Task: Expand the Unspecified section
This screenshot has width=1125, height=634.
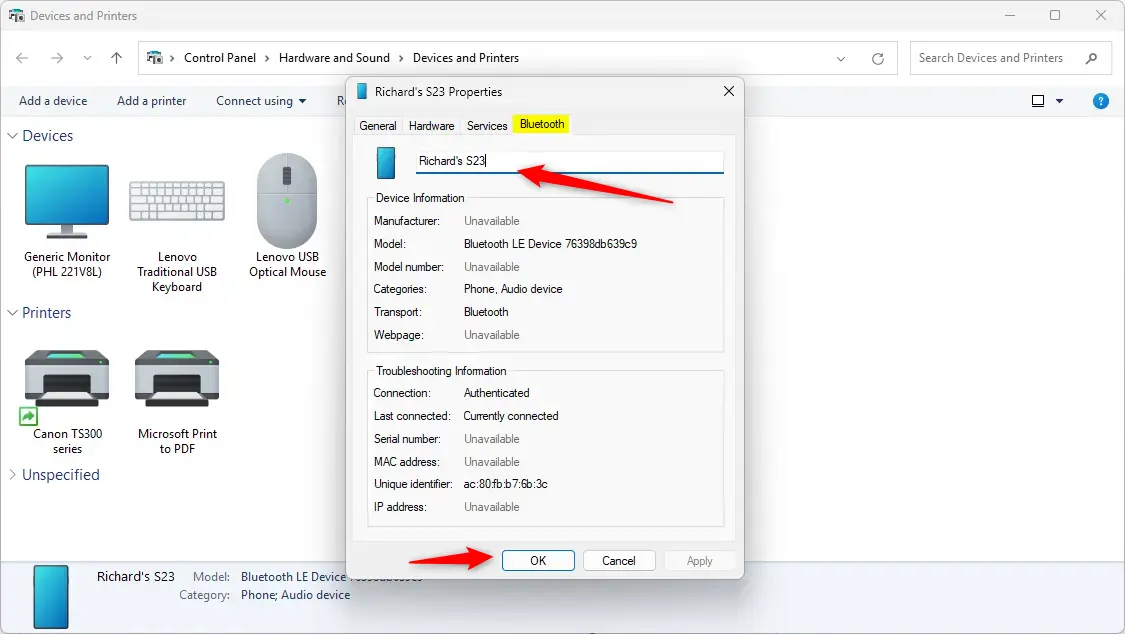Action: pyautogui.click(x=12, y=475)
